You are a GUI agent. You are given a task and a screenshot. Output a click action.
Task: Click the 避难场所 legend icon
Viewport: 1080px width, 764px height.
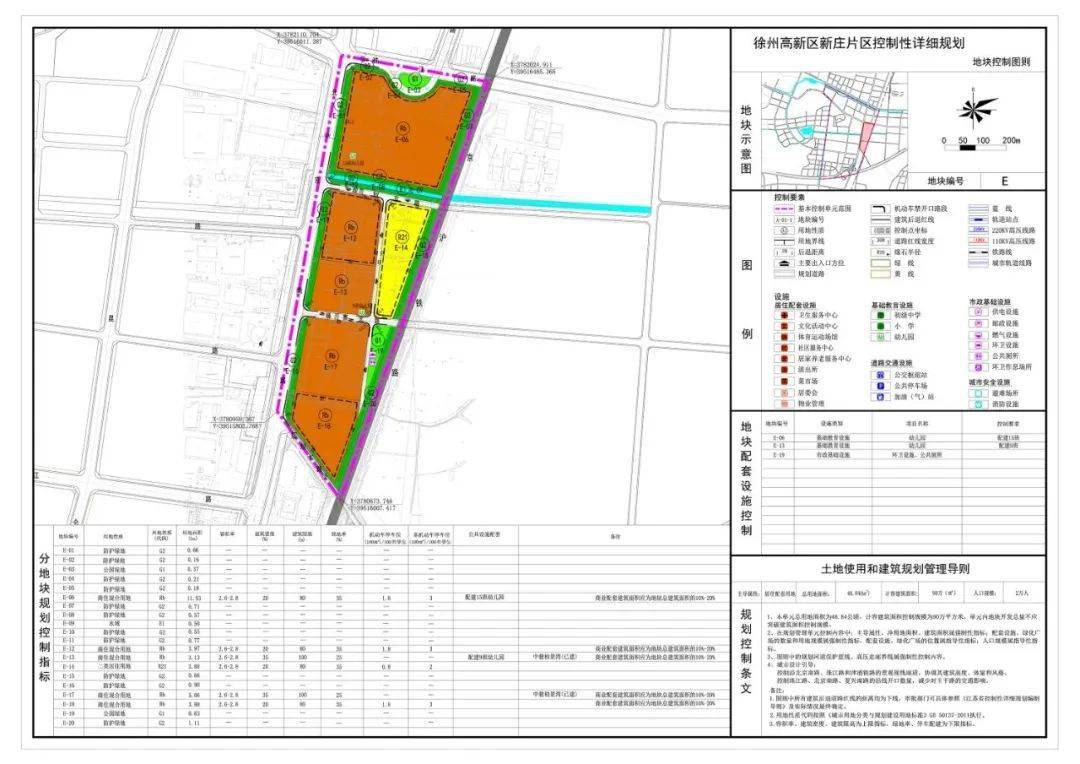[977, 393]
